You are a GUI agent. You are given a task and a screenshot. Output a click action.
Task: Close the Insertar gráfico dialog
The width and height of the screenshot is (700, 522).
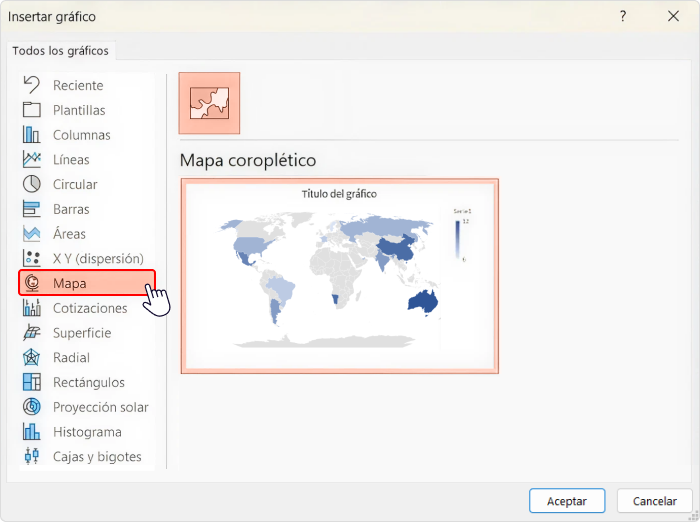[673, 17]
